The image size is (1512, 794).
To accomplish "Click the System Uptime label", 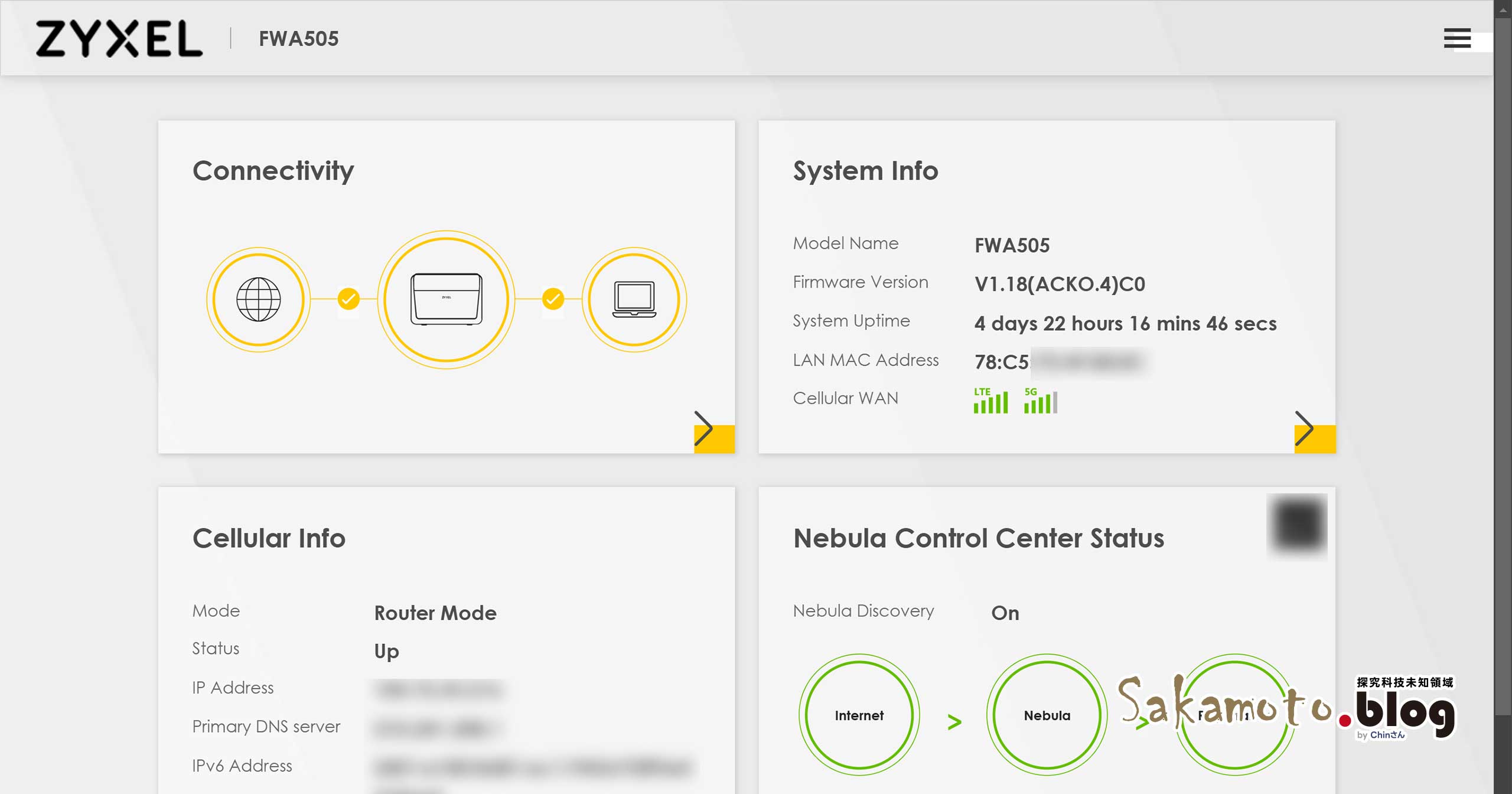I will pyautogui.click(x=851, y=321).
